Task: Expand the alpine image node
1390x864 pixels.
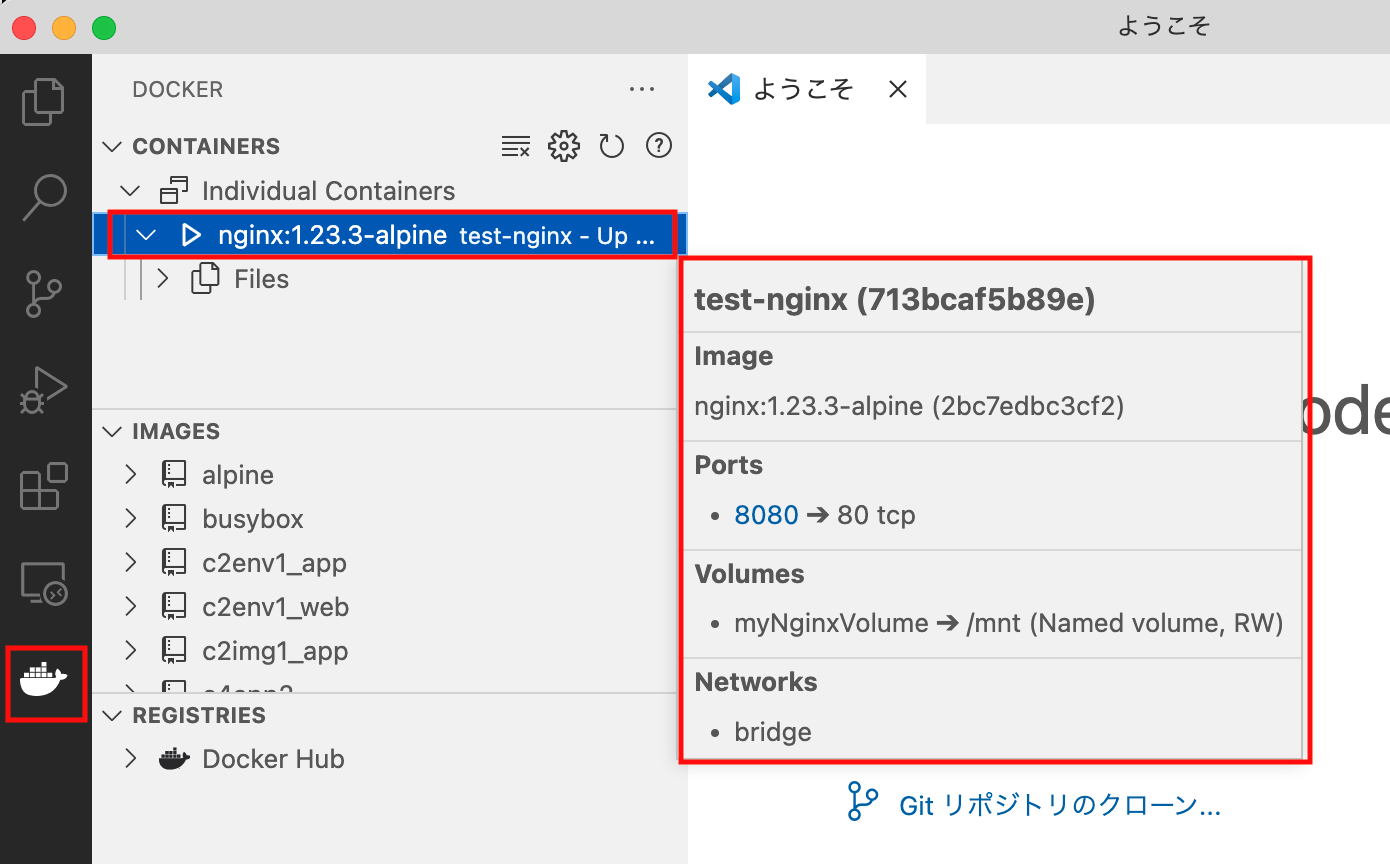Action: (x=130, y=474)
